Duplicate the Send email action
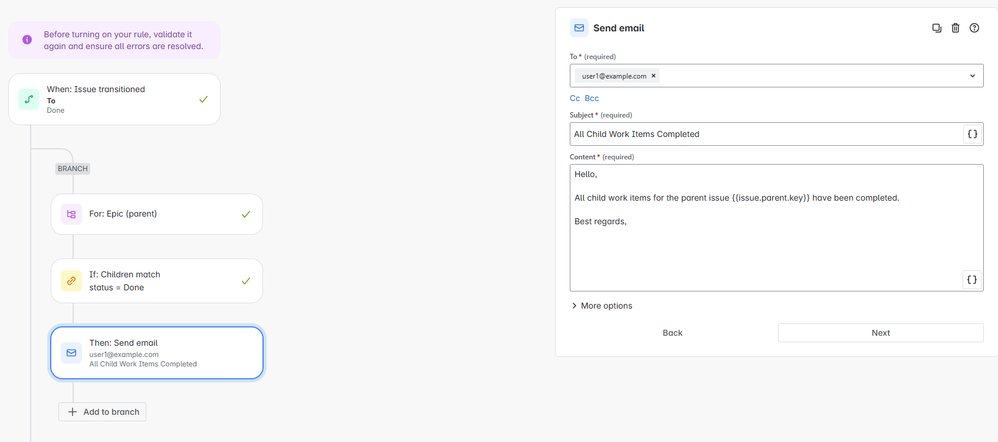This screenshot has height=442, width=998. tap(936, 28)
